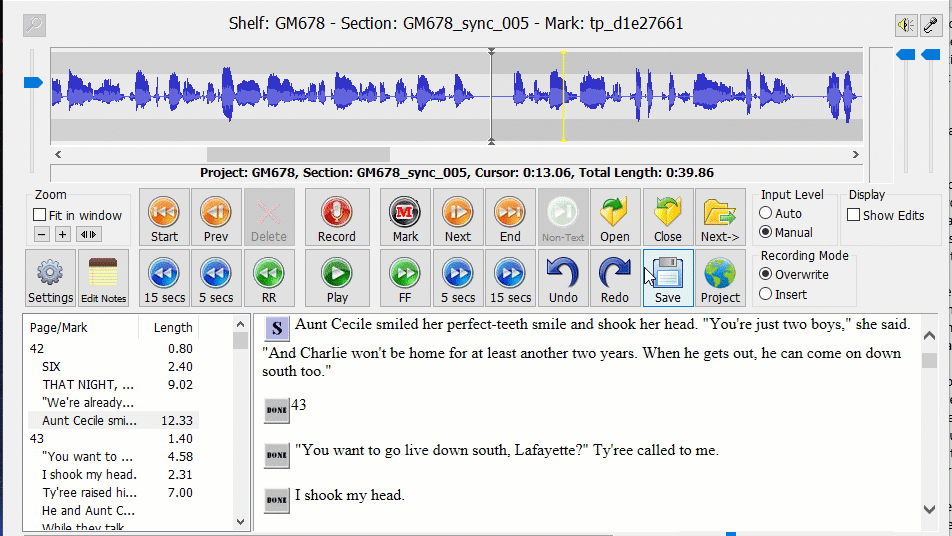Click the black mark line in waveform
952x536 pixels.
(491, 97)
